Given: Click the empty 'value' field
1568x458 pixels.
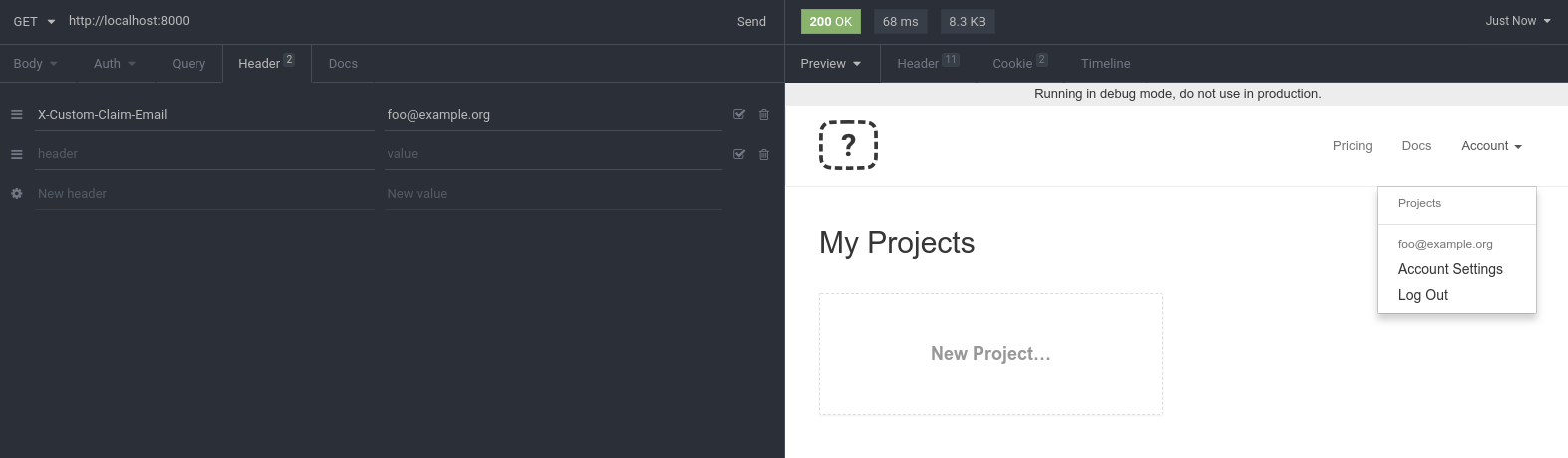Looking at the screenshot, I should point(554,154).
